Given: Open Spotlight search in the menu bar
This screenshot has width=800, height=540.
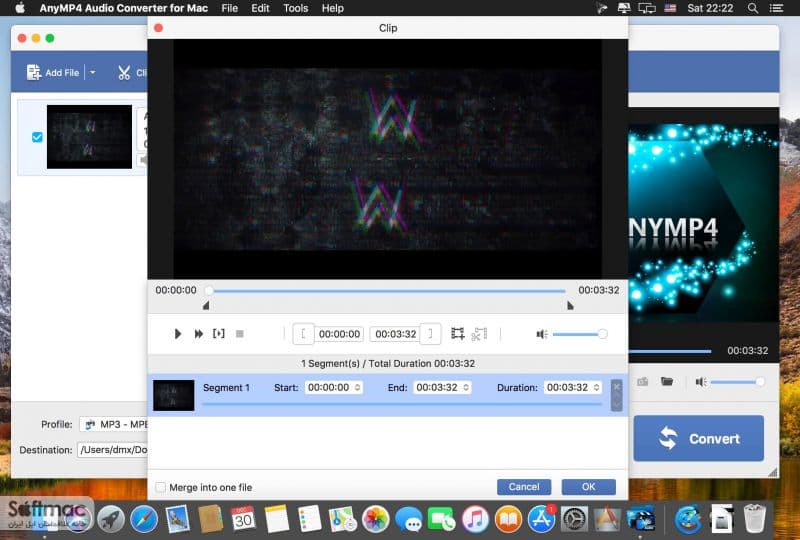Looking at the screenshot, I should tap(753, 8).
